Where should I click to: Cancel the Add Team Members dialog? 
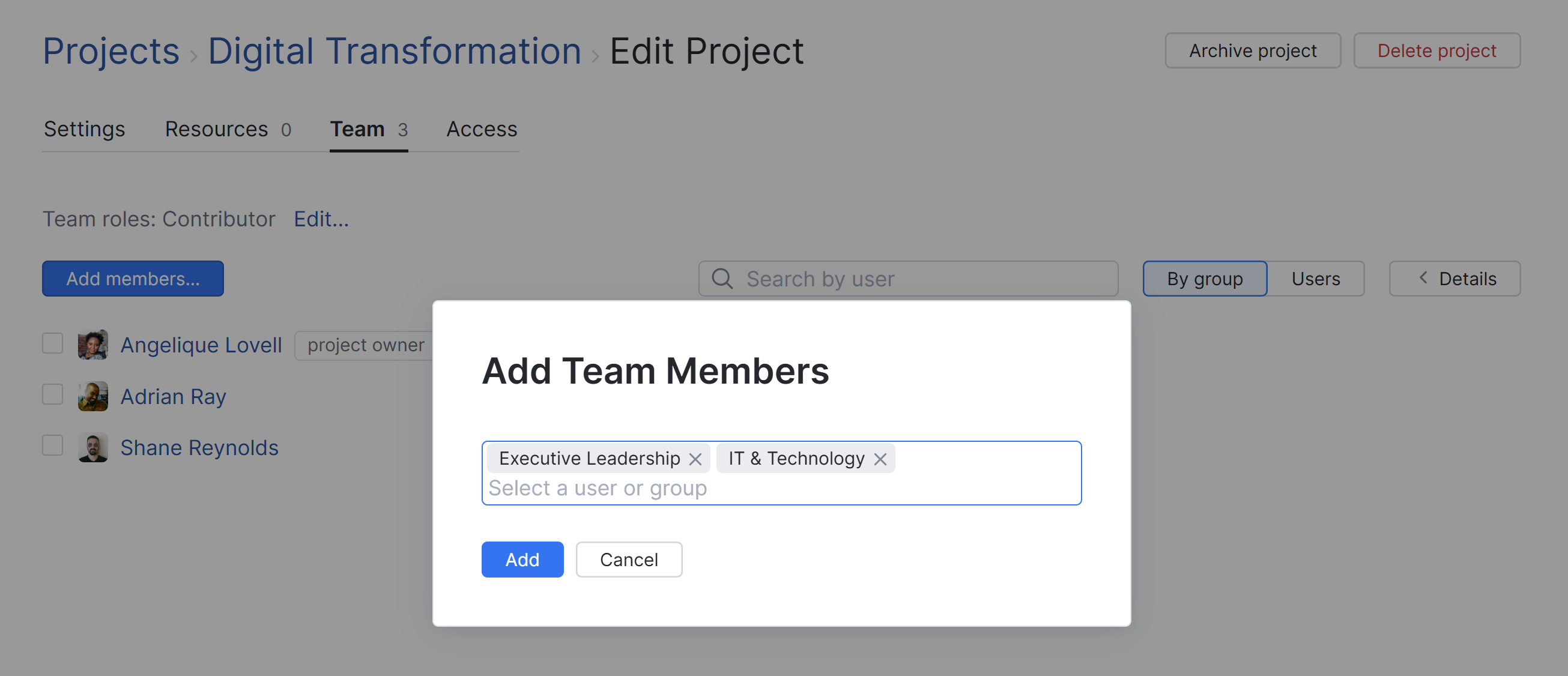tap(628, 559)
